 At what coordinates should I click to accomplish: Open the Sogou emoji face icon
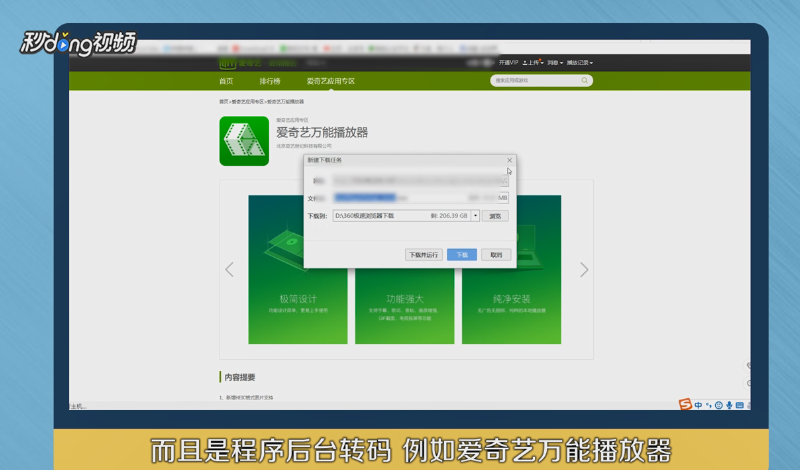[718, 405]
